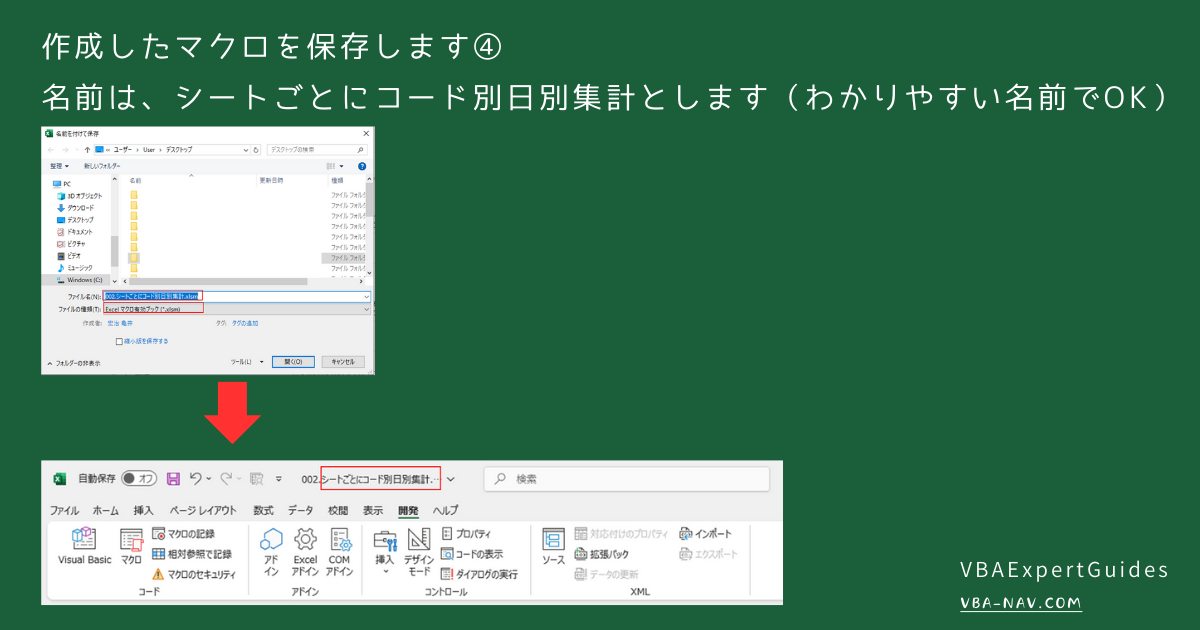Open マクロのセキュリティ settings

click(201, 573)
